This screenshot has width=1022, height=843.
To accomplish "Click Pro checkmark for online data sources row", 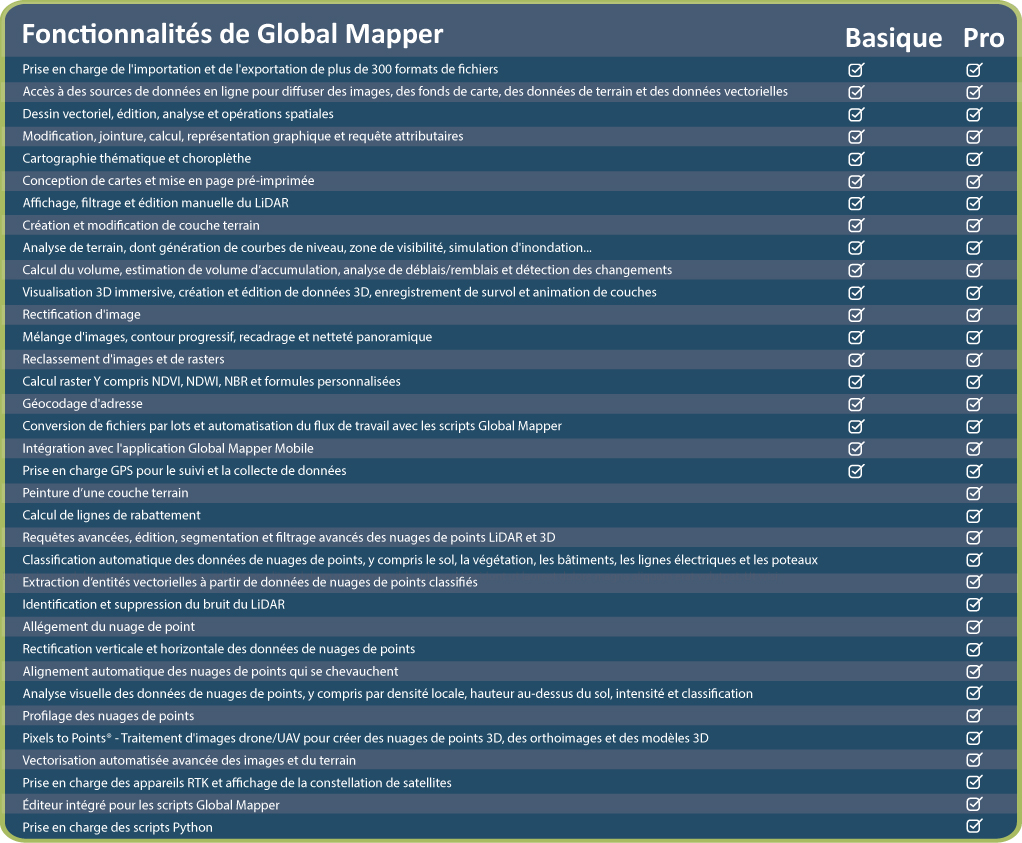I will [x=974, y=92].
